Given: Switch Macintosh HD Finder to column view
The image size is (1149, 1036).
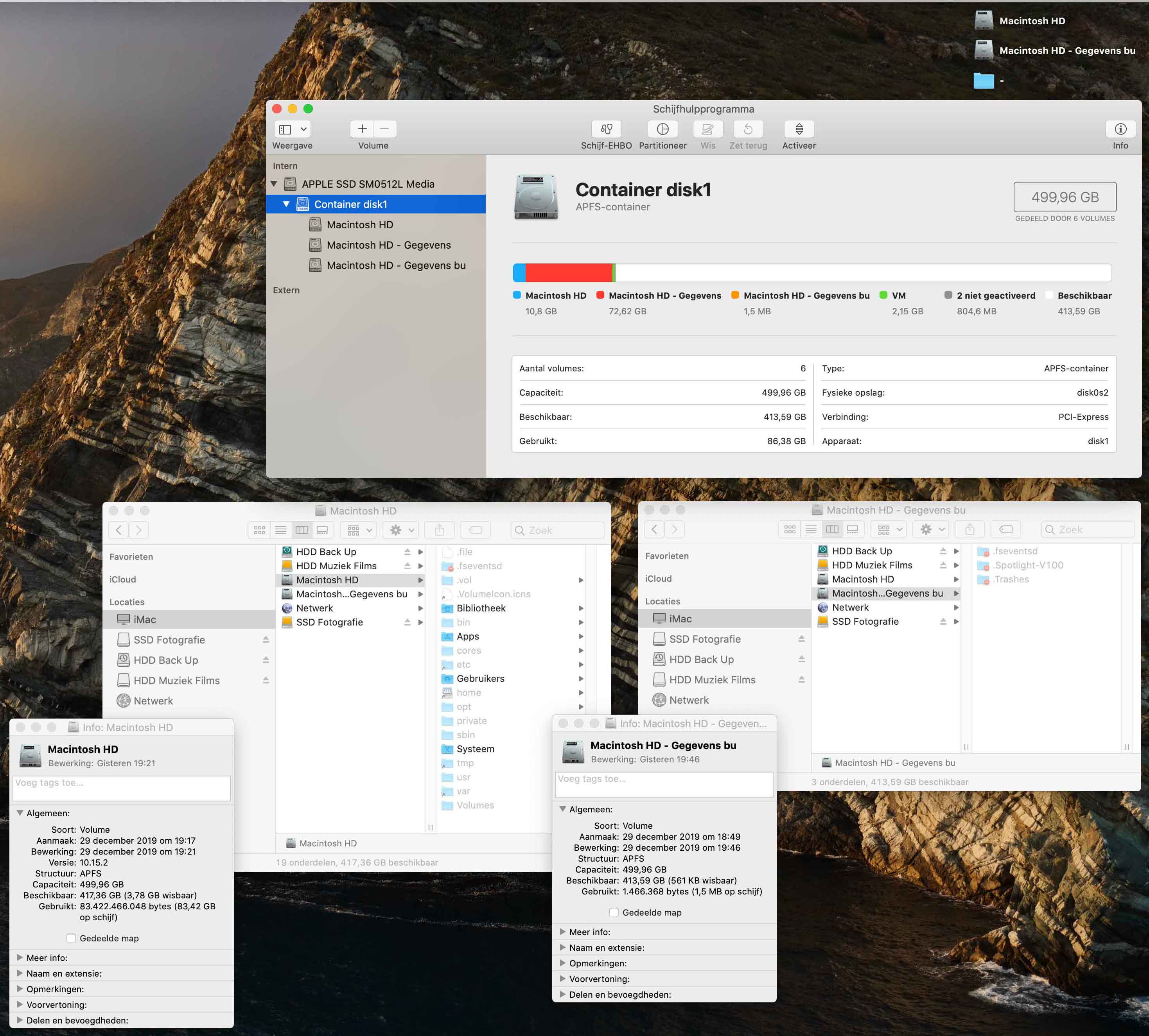Looking at the screenshot, I should 302,531.
